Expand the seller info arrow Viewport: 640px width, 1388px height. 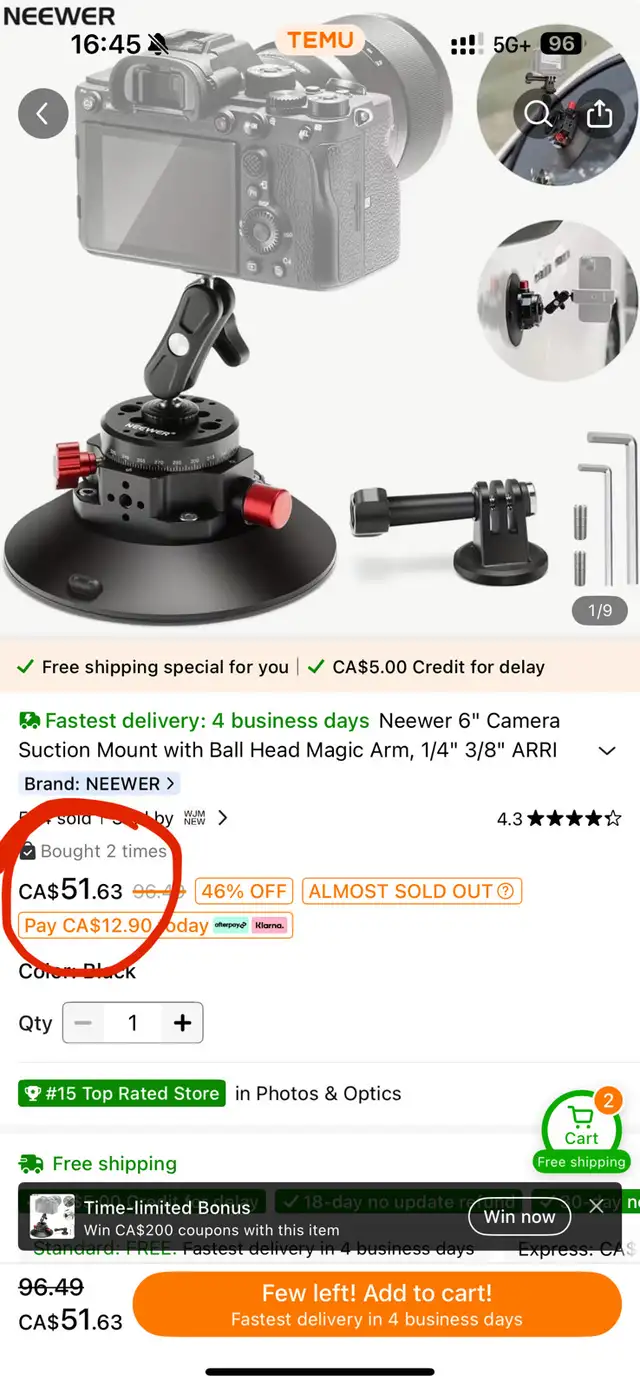pyautogui.click(x=222, y=818)
